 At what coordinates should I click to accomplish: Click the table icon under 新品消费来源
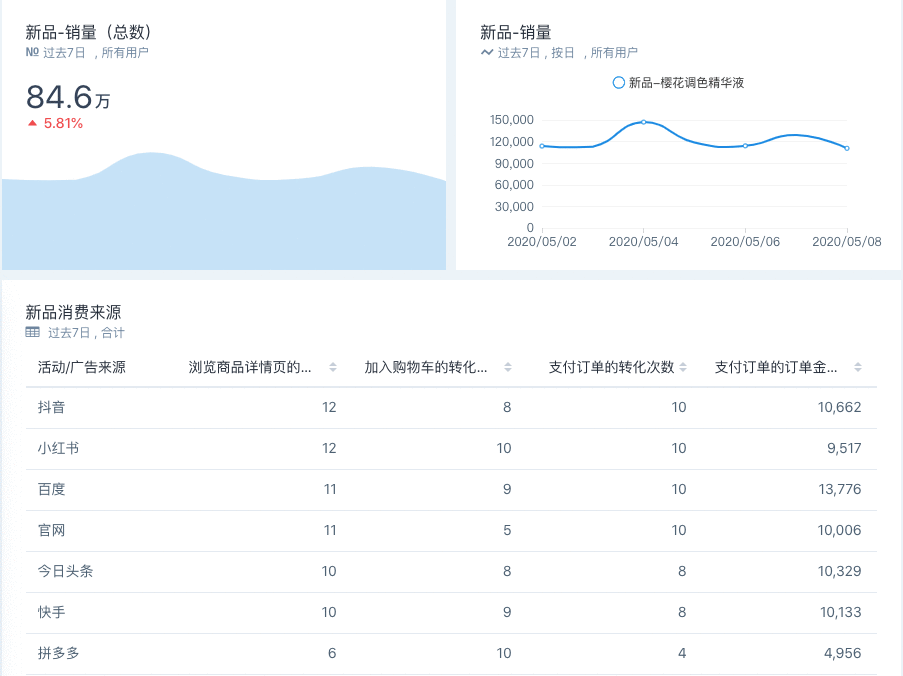click(32, 332)
